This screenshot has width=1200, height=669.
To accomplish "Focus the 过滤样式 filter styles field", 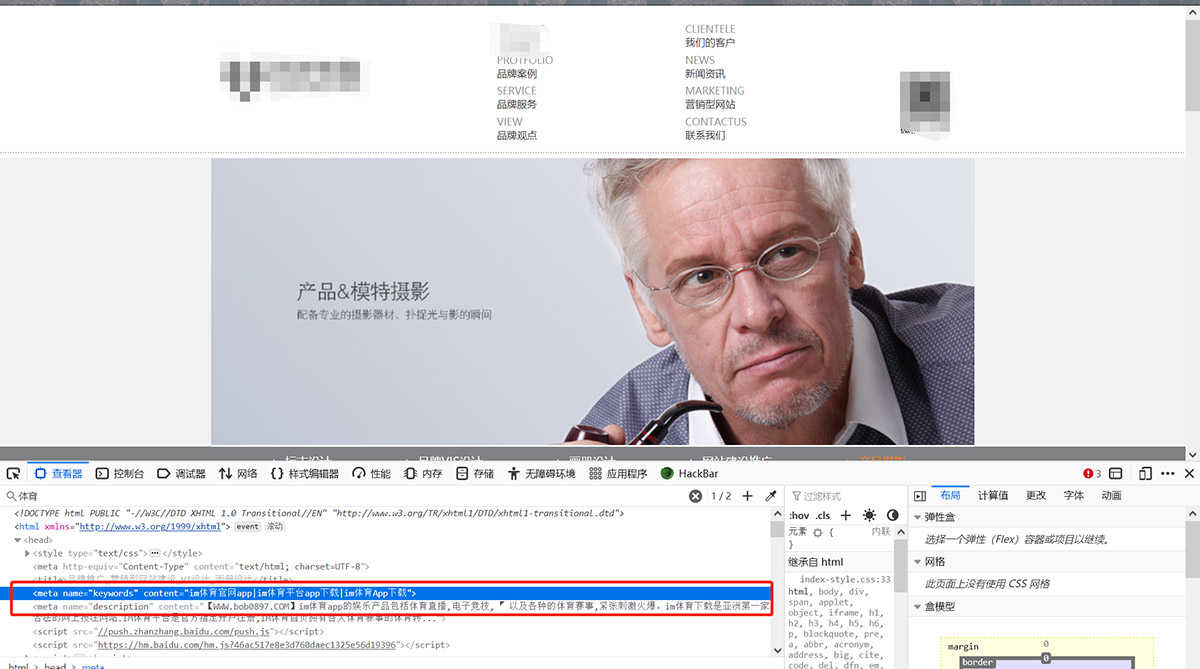I will pos(845,496).
